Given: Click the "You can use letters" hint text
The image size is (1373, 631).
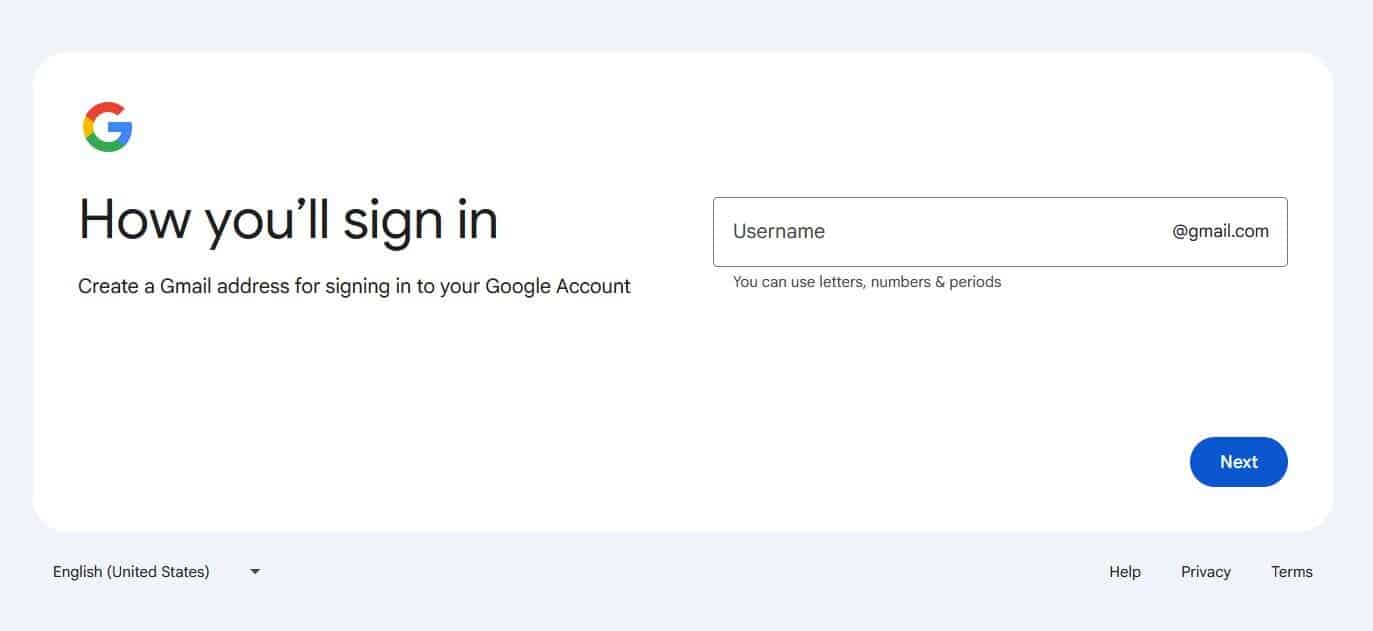Looking at the screenshot, I should (x=866, y=282).
